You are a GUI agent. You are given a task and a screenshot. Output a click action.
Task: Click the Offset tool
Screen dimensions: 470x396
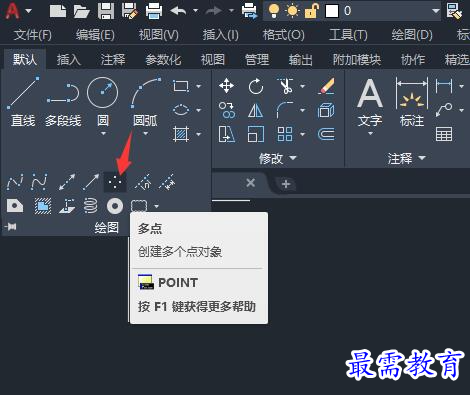326,134
